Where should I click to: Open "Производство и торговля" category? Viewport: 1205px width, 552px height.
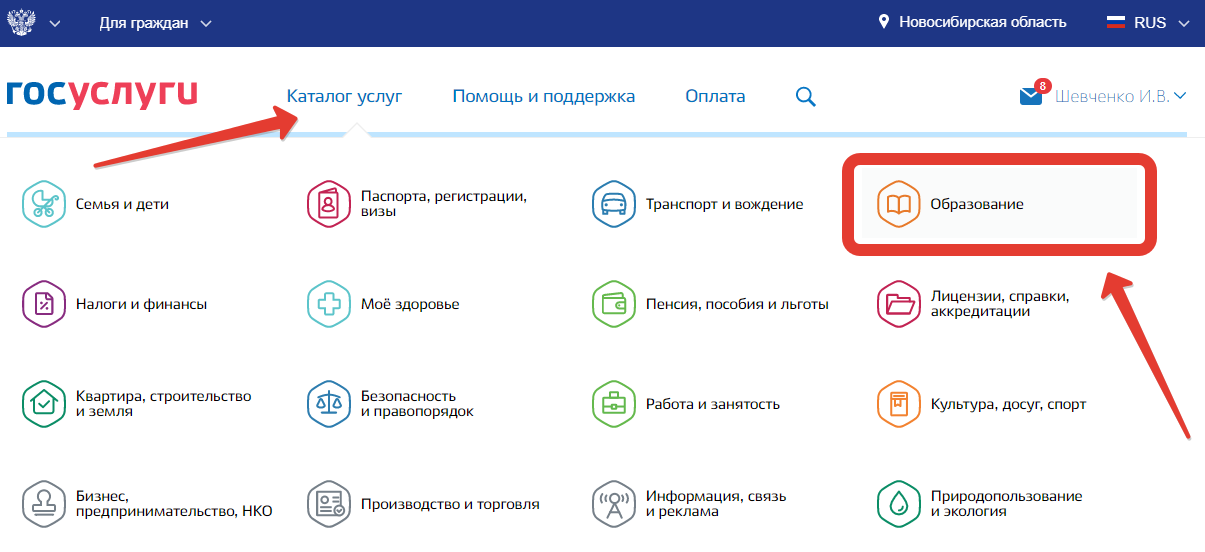click(x=450, y=504)
